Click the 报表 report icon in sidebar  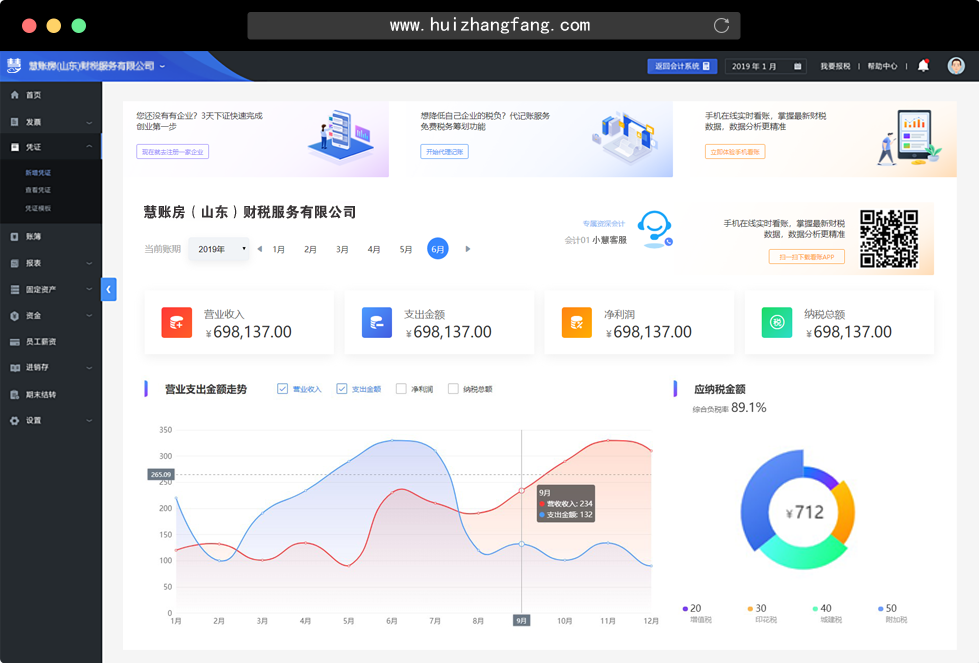coord(14,263)
